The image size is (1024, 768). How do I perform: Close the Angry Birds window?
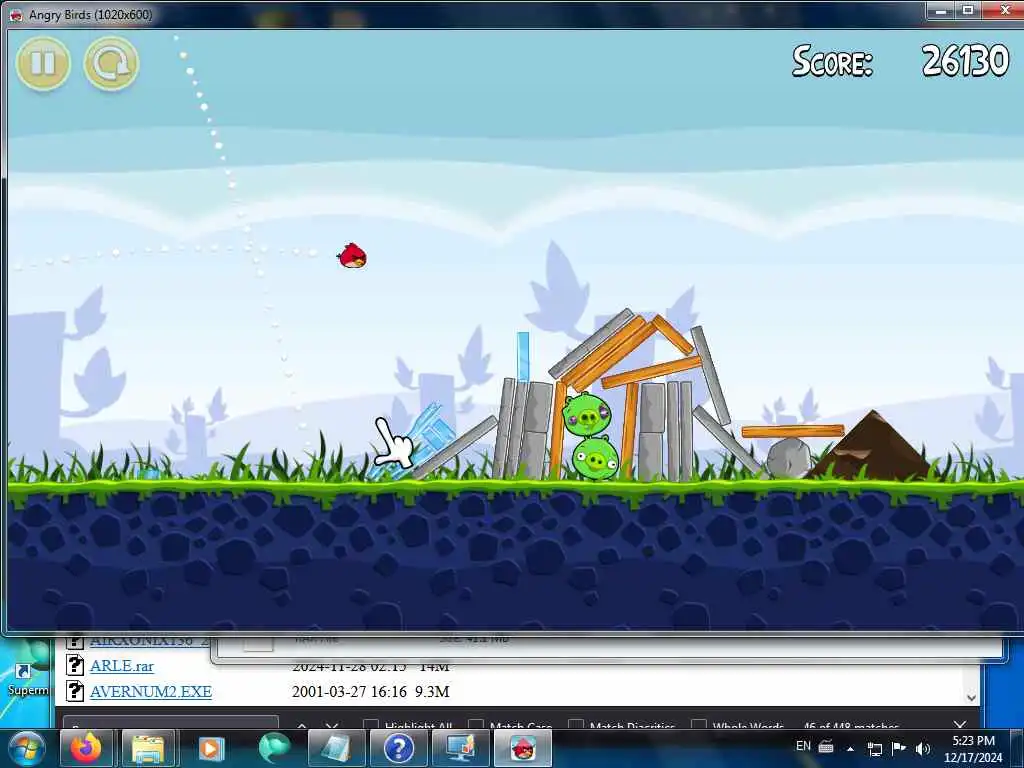pyautogui.click(x=1005, y=10)
